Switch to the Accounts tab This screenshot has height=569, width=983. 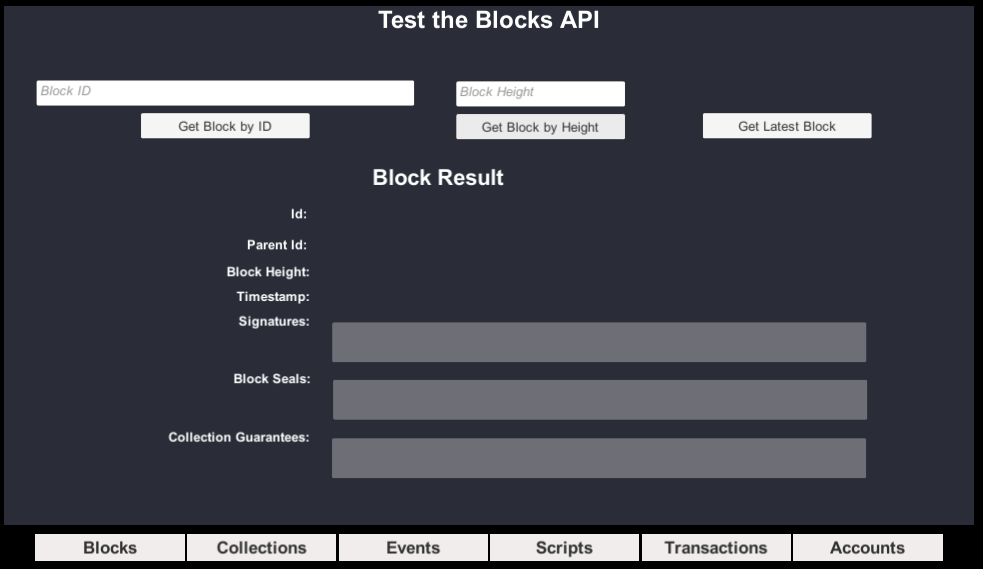(867, 548)
